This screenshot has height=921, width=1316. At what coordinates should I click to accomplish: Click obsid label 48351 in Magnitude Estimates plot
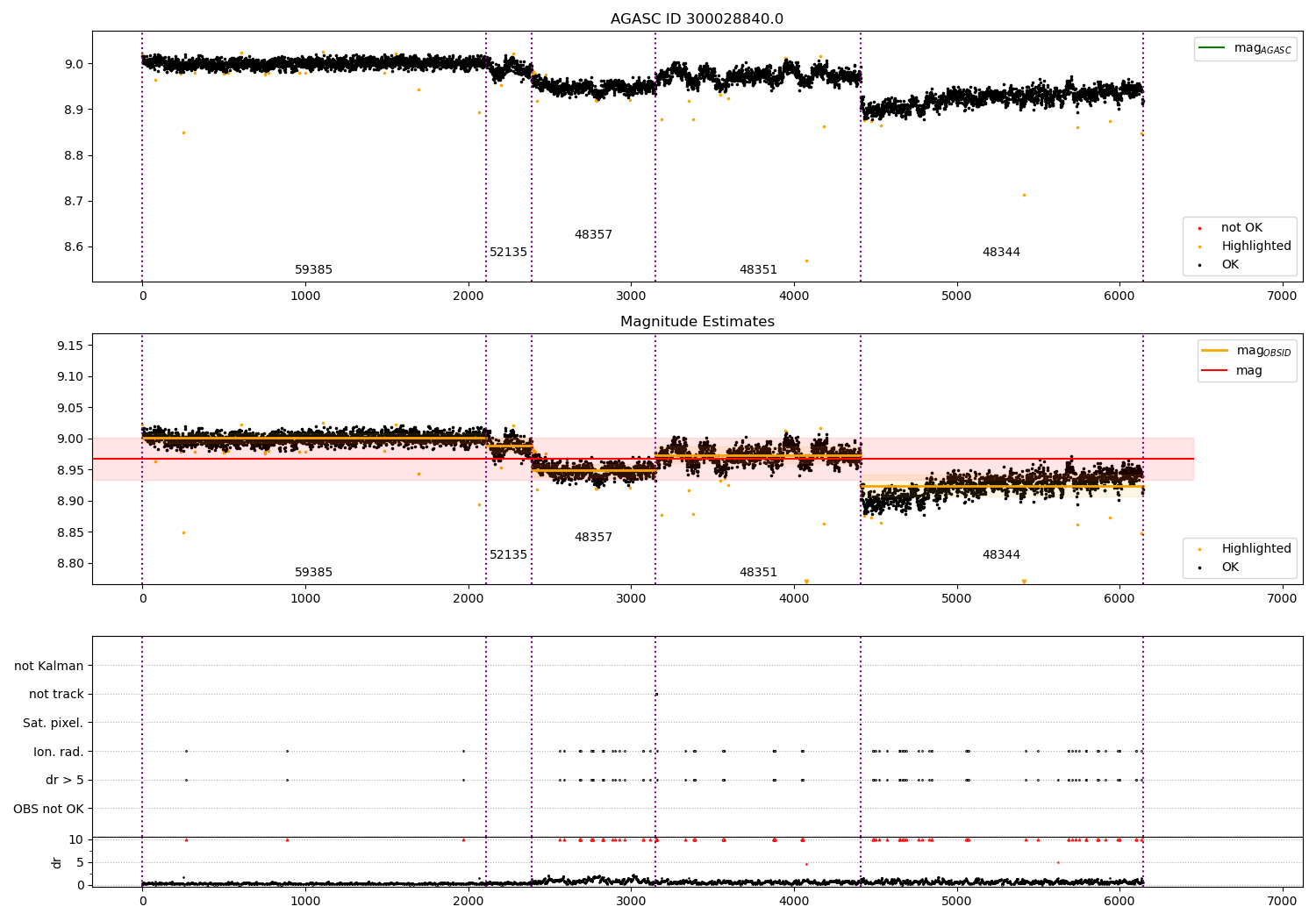(758, 573)
